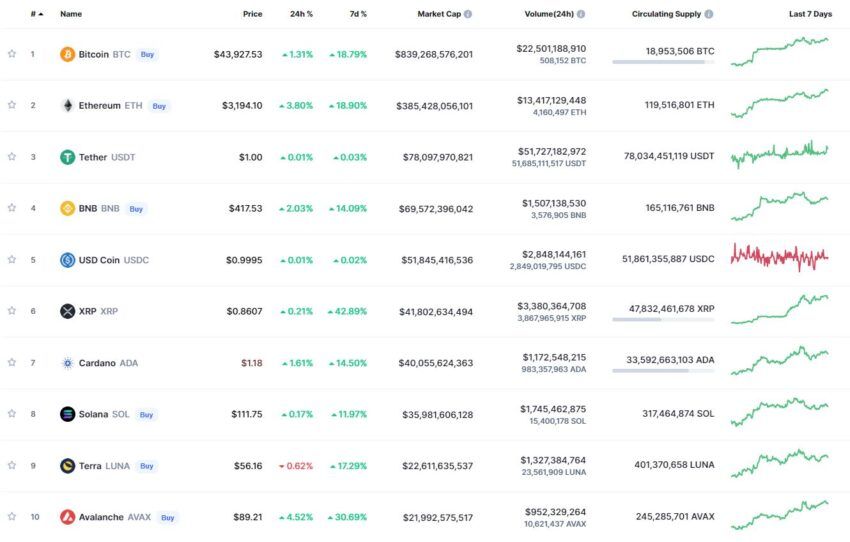
Task: Click the Buy button for Bitcoin
Action: (147, 54)
